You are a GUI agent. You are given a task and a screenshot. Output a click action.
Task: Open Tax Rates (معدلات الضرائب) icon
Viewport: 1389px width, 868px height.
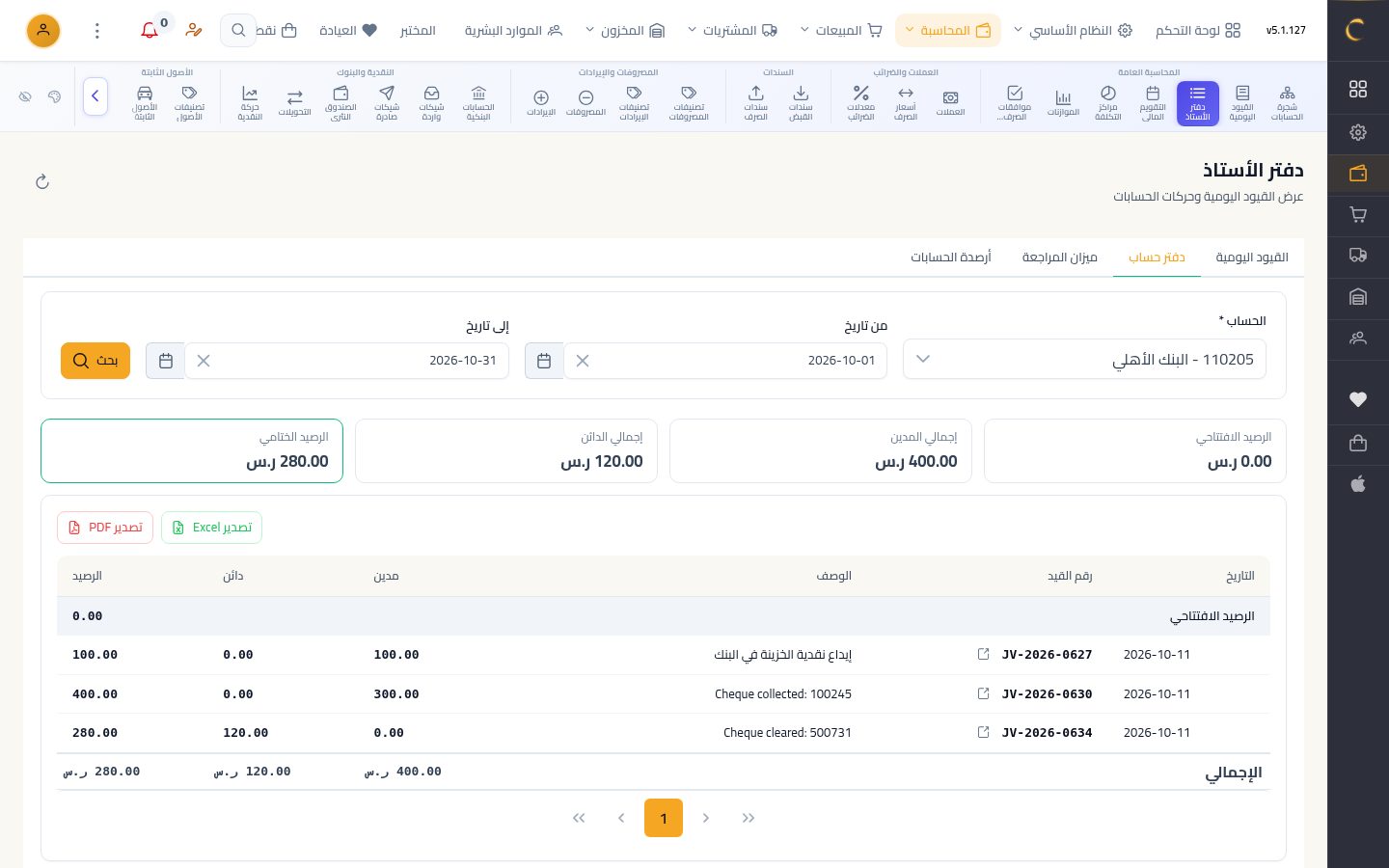coord(860,103)
